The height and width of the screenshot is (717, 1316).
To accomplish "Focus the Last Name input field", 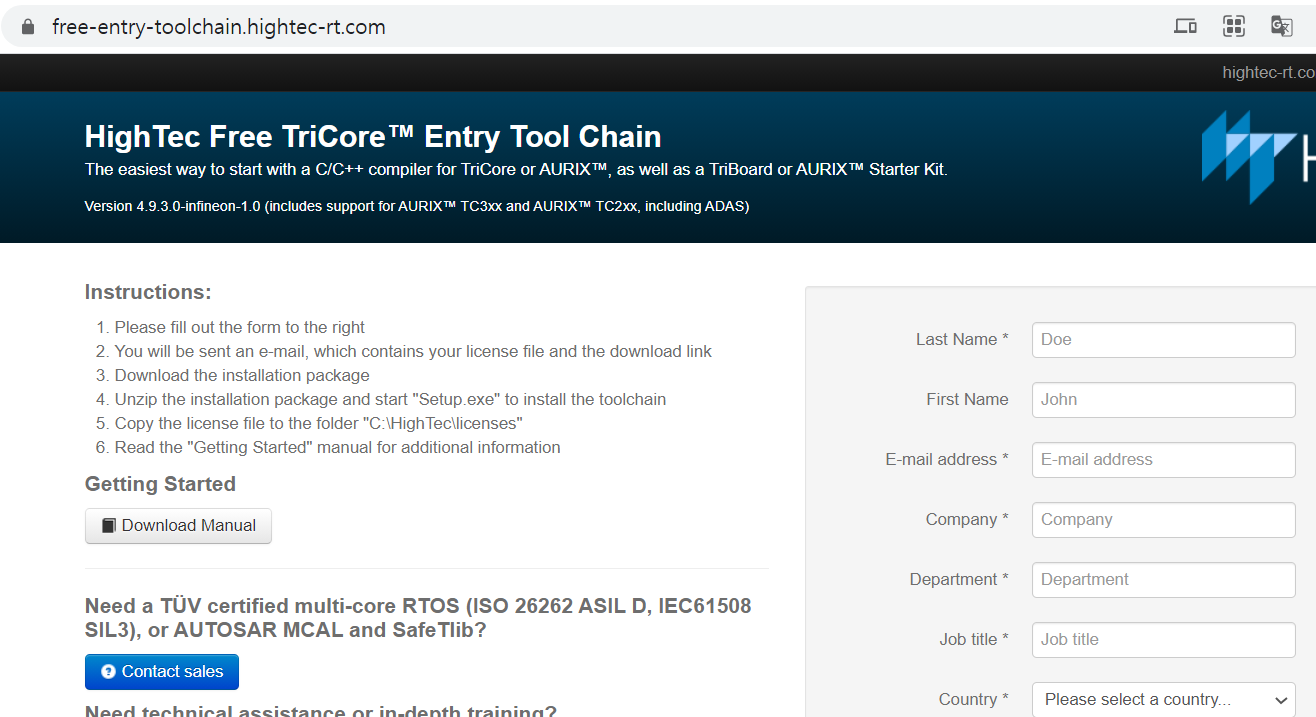I will coord(1164,340).
